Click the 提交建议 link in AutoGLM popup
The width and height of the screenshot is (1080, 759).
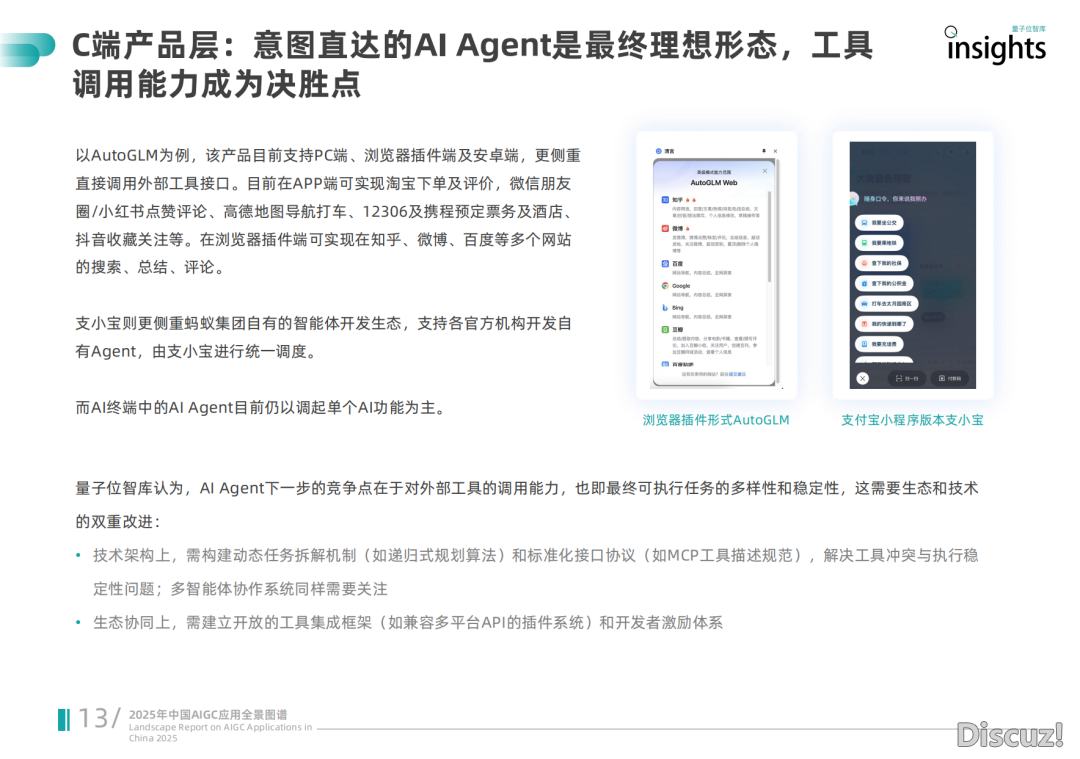pyautogui.click(x=736, y=374)
